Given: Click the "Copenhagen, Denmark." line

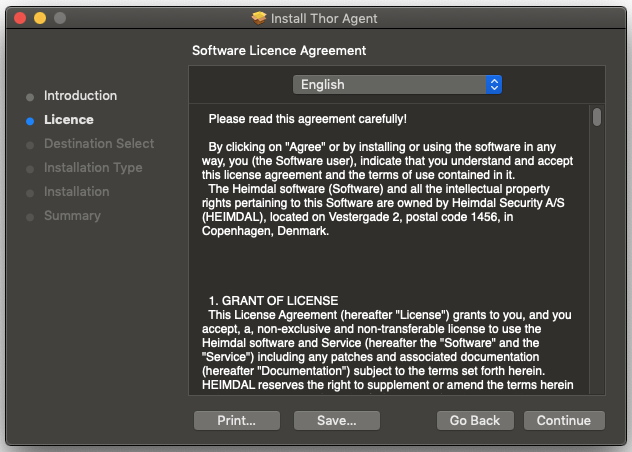Looking at the screenshot, I should [x=265, y=231].
